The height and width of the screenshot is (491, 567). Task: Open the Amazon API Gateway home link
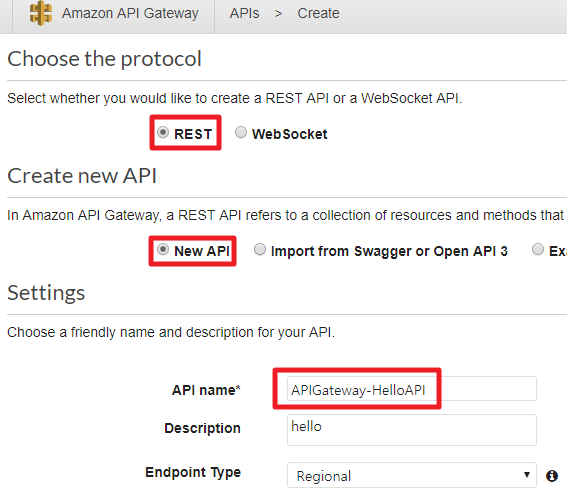[x=130, y=13]
